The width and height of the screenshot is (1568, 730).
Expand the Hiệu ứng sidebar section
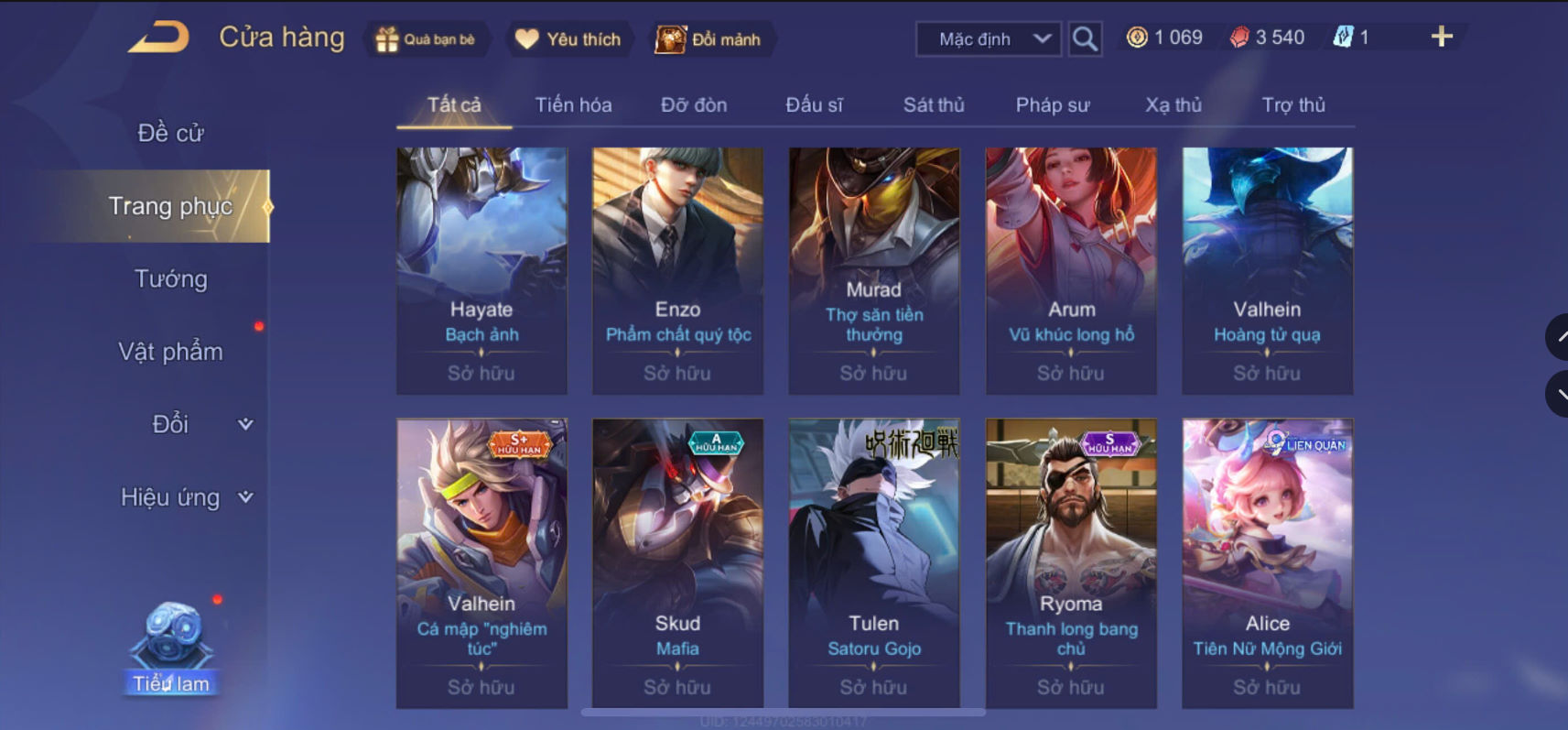coord(188,497)
